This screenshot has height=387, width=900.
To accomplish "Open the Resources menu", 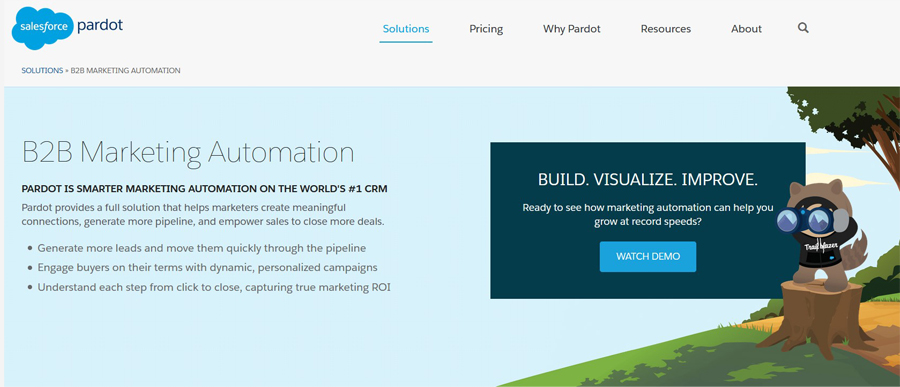I will (x=666, y=29).
